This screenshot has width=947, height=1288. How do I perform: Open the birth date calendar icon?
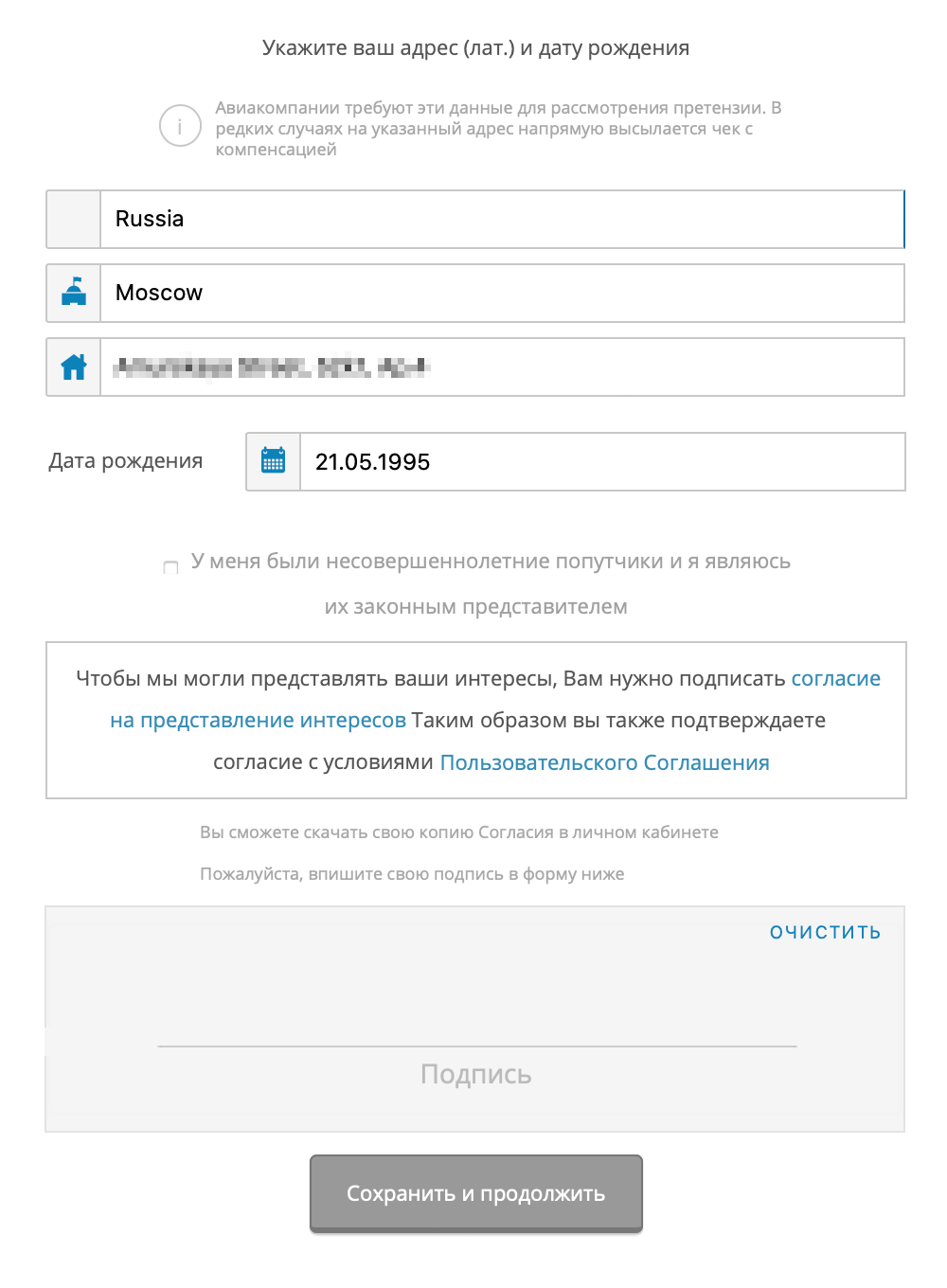tap(274, 461)
